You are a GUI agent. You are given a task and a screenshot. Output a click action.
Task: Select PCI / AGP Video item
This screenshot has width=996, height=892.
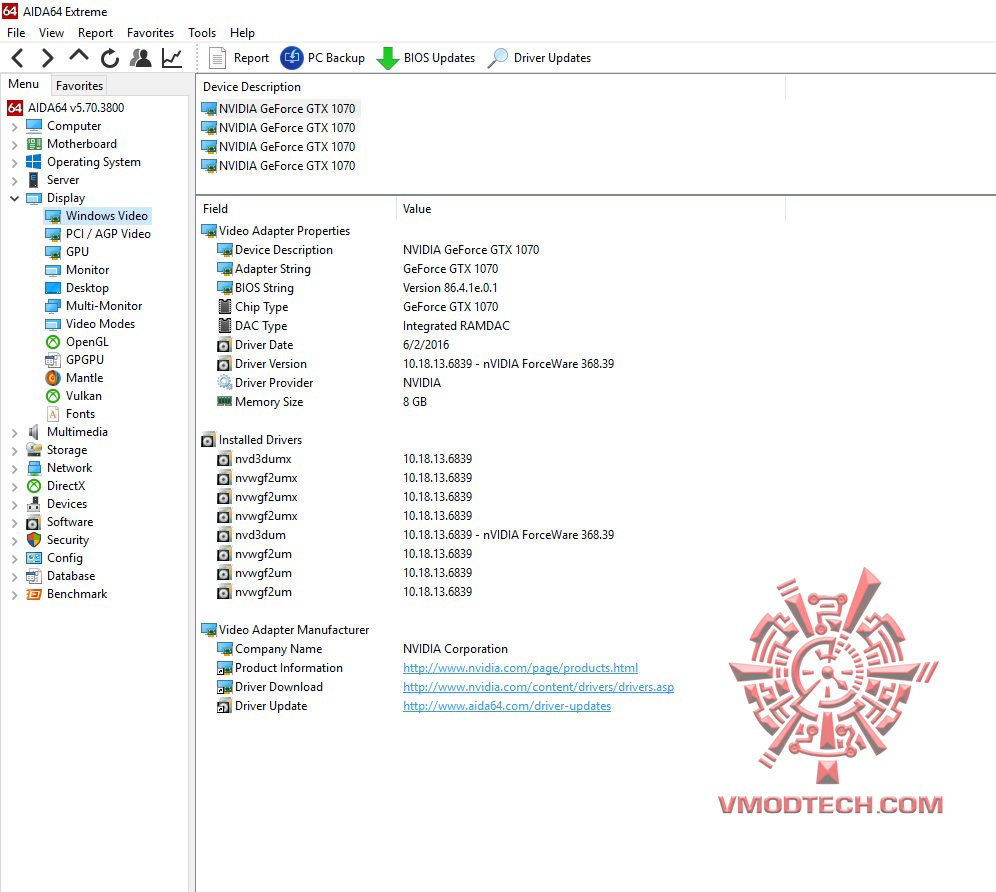[x=98, y=234]
